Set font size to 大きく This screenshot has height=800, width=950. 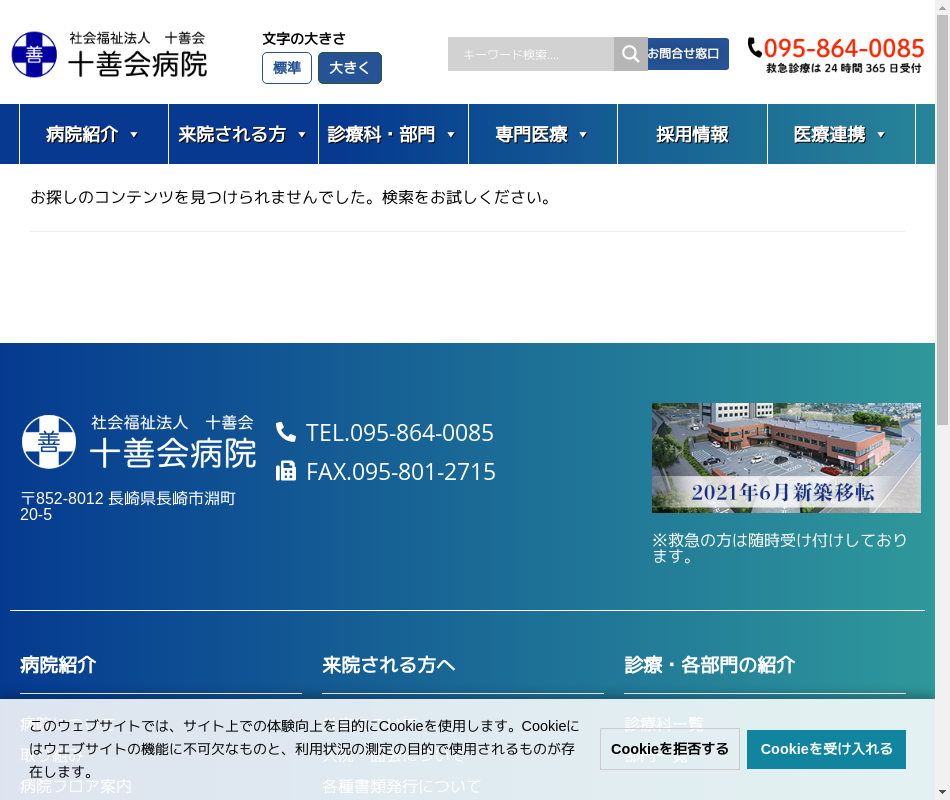pos(349,68)
